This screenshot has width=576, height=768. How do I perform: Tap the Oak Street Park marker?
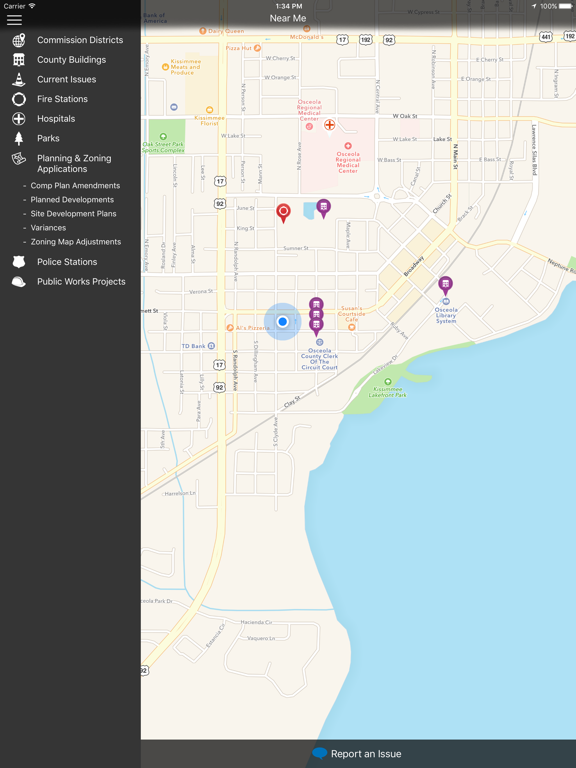(x=163, y=137)
